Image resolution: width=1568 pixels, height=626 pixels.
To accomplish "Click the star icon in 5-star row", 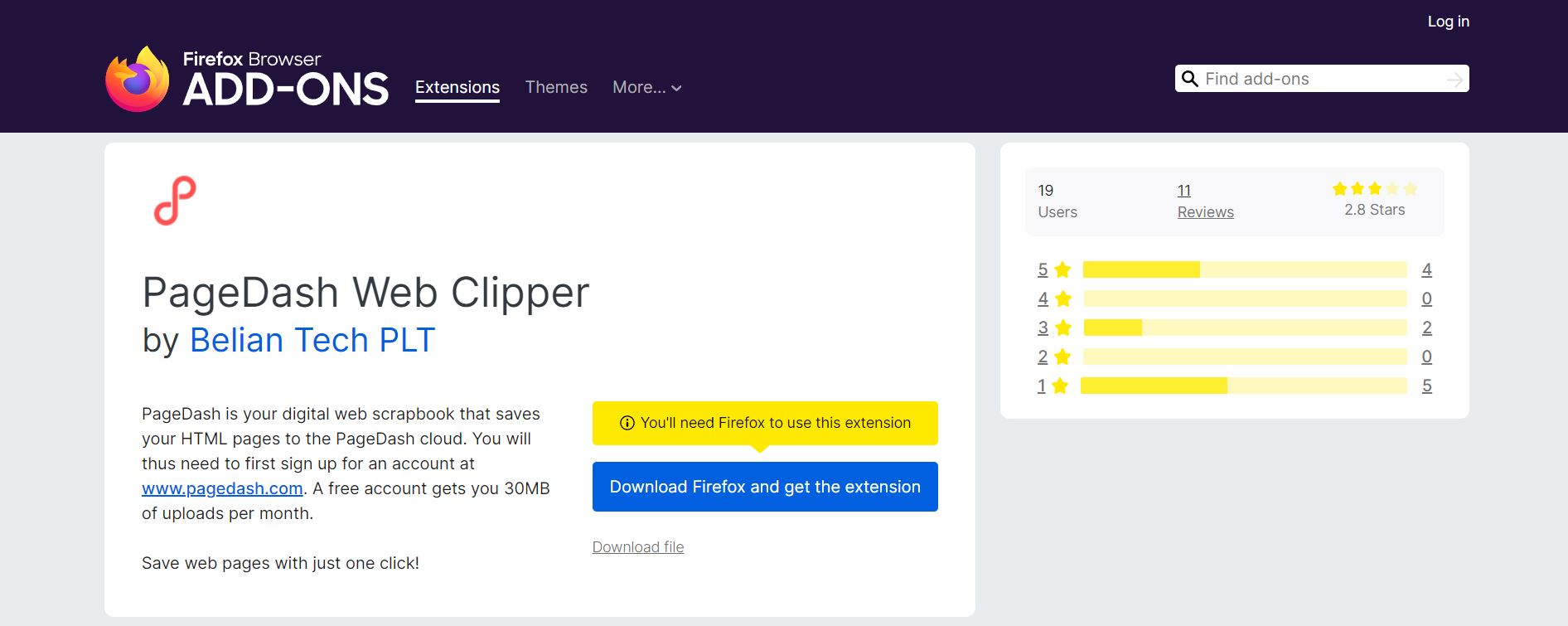I will point(1062,269).
